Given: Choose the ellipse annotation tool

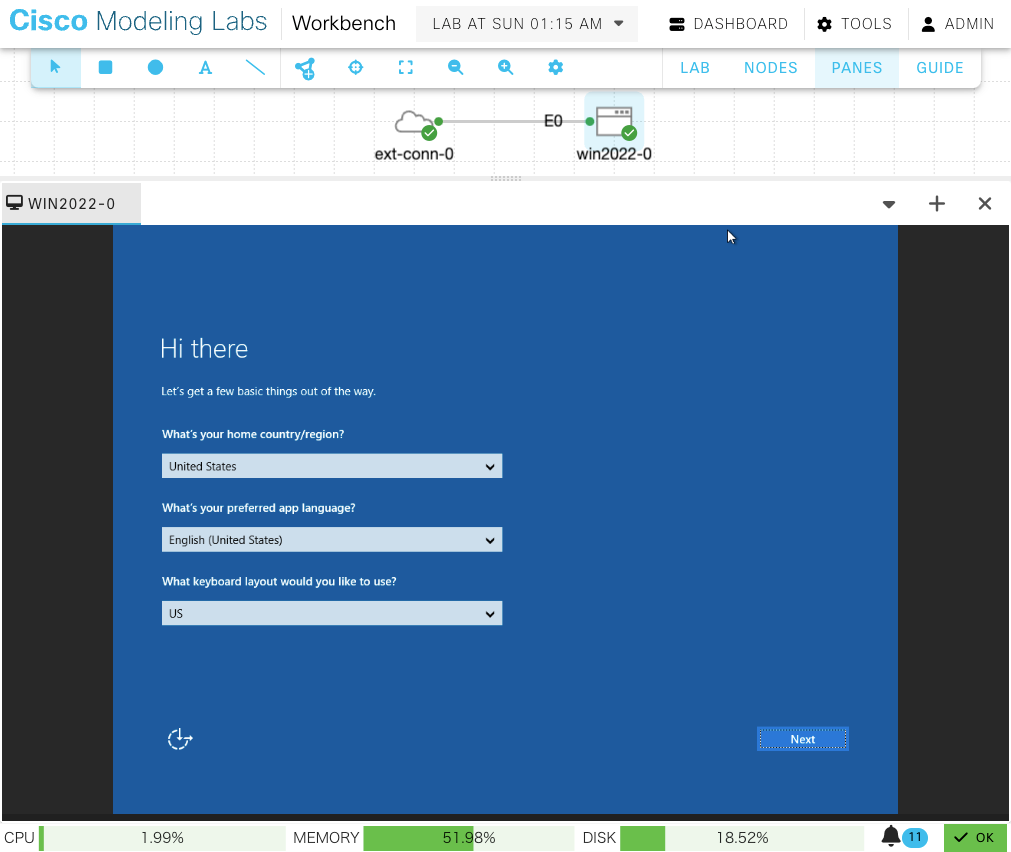Looking at the screenshot, I should coord(155,67).
